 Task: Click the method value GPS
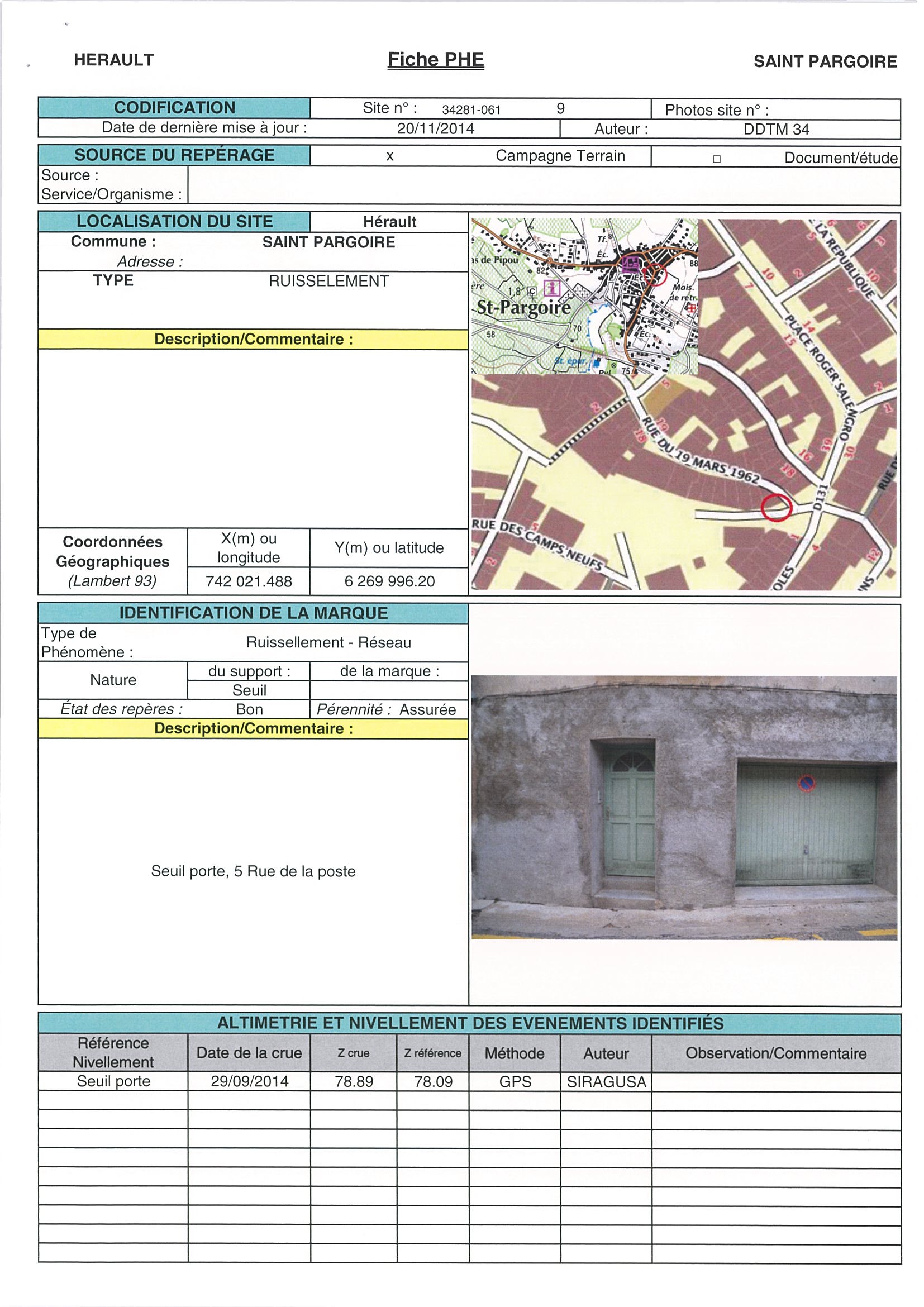pyautogui.click(x=515, y=1081)
